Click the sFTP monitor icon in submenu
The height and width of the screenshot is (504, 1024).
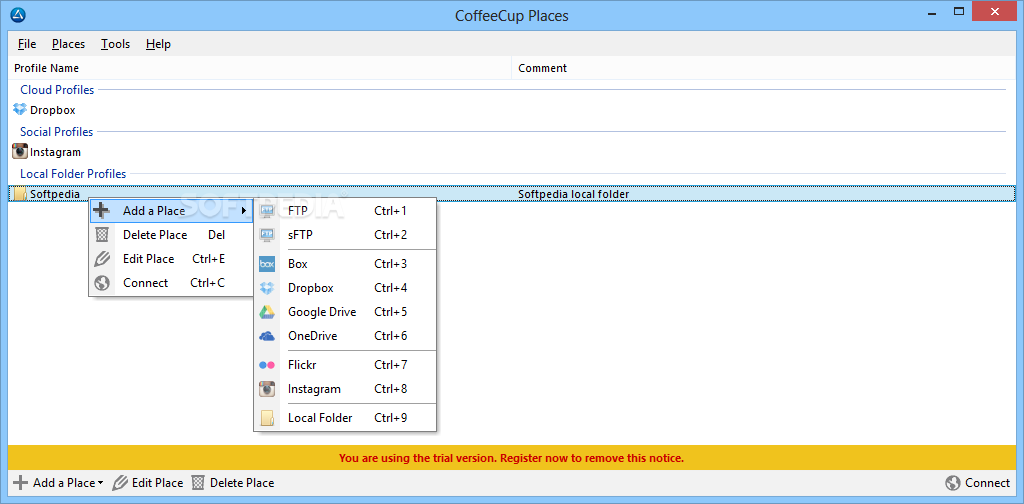267,235
